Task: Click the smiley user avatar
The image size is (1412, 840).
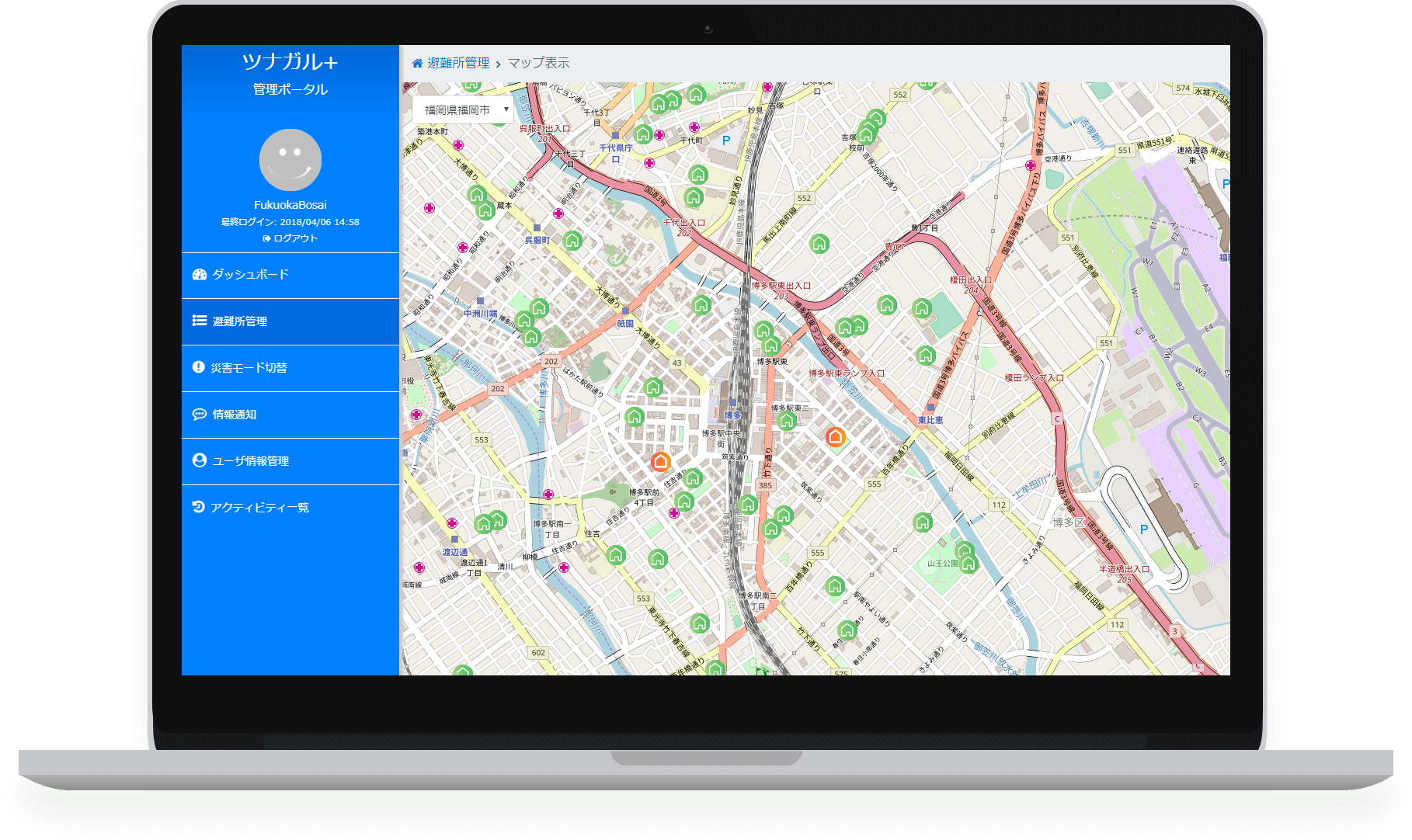Action: coord(290,160)
